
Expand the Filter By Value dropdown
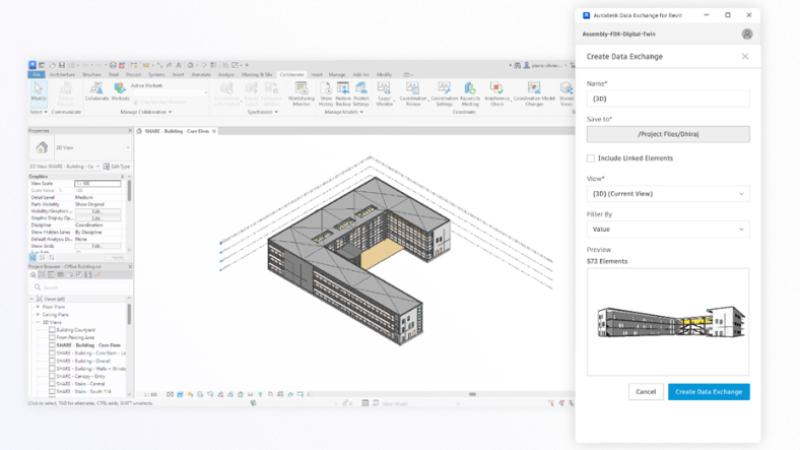[667, 228]
